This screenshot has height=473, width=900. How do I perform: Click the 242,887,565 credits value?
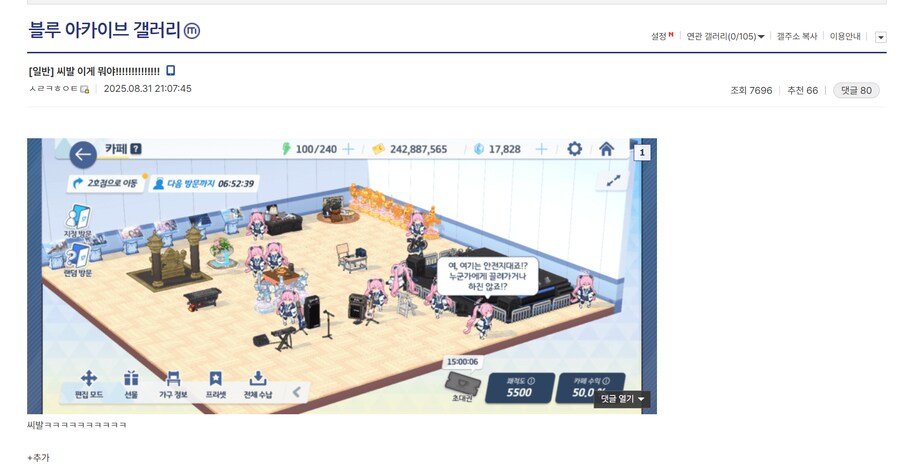tap(418, 149)
